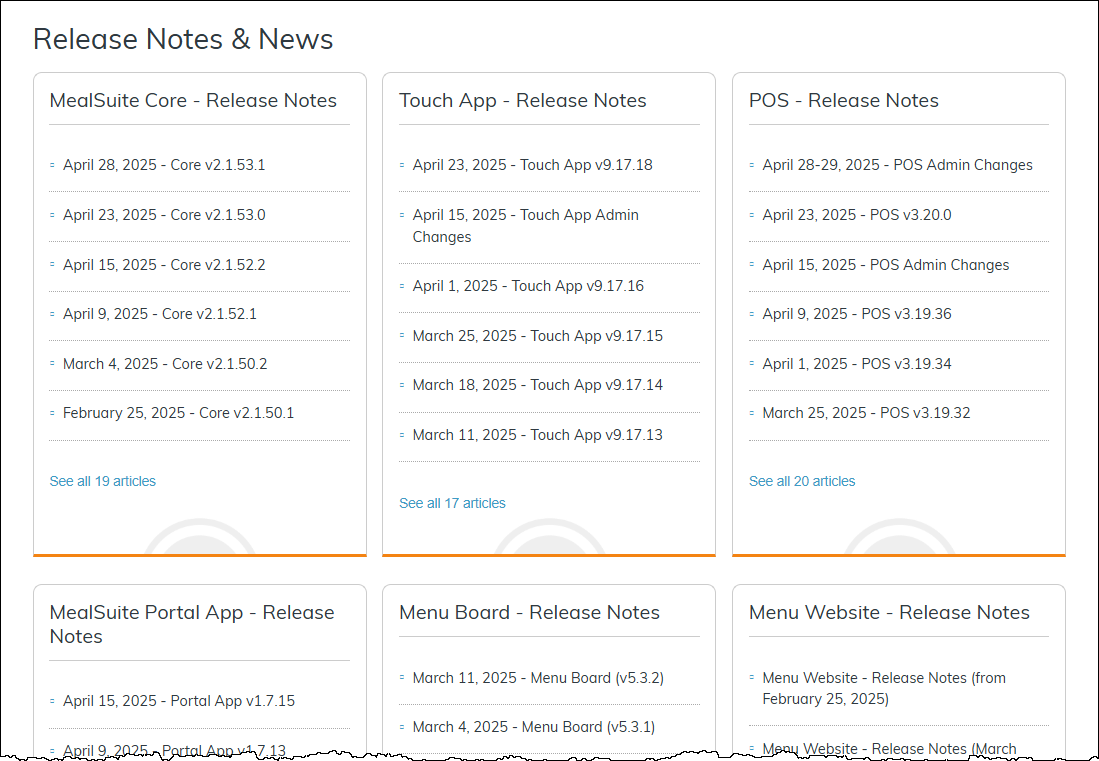Click See all 20 articles link
Image resolution: width=1099 pixels, height=761 pixels.
[802, 481]
